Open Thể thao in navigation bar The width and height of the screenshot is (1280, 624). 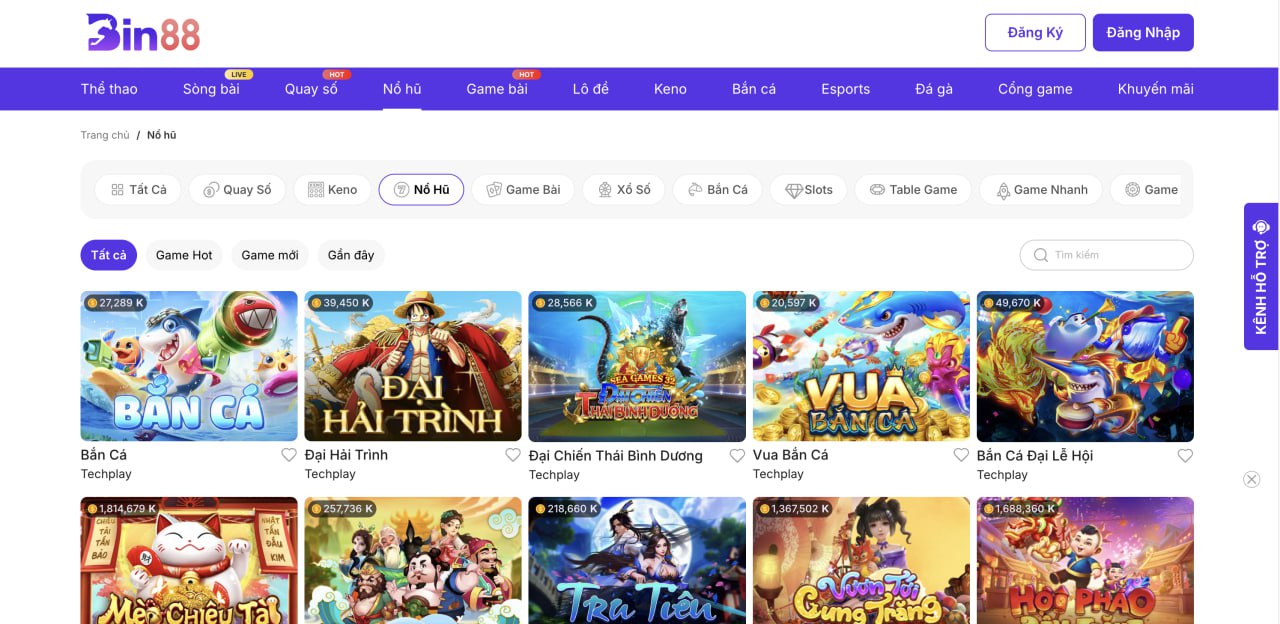point(109,89)
